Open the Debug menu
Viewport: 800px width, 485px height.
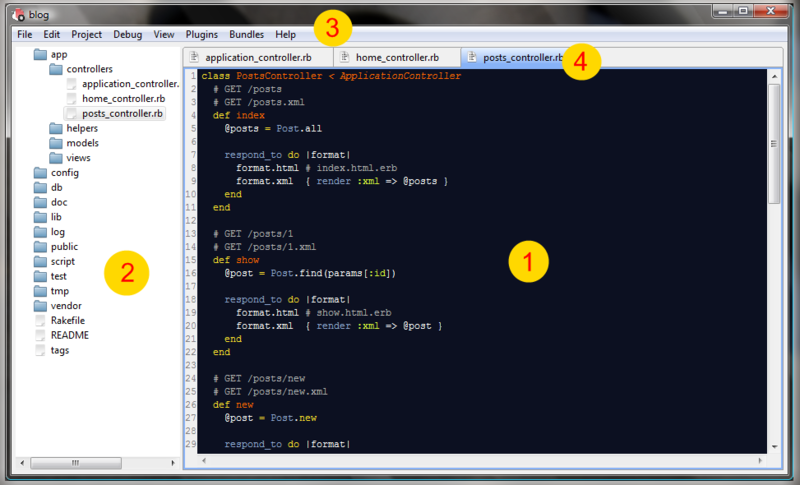point(128,34)
